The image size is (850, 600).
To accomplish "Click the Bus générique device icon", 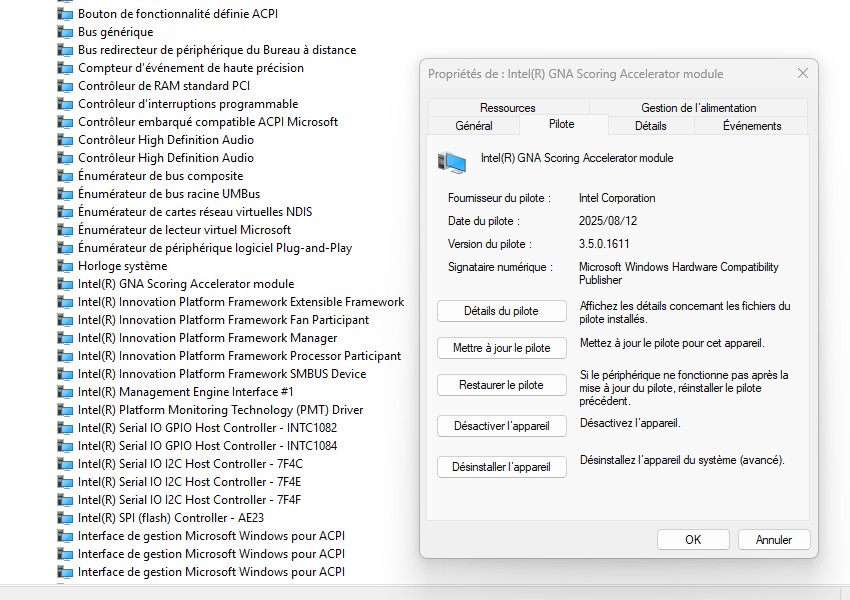I will [66, 32].
